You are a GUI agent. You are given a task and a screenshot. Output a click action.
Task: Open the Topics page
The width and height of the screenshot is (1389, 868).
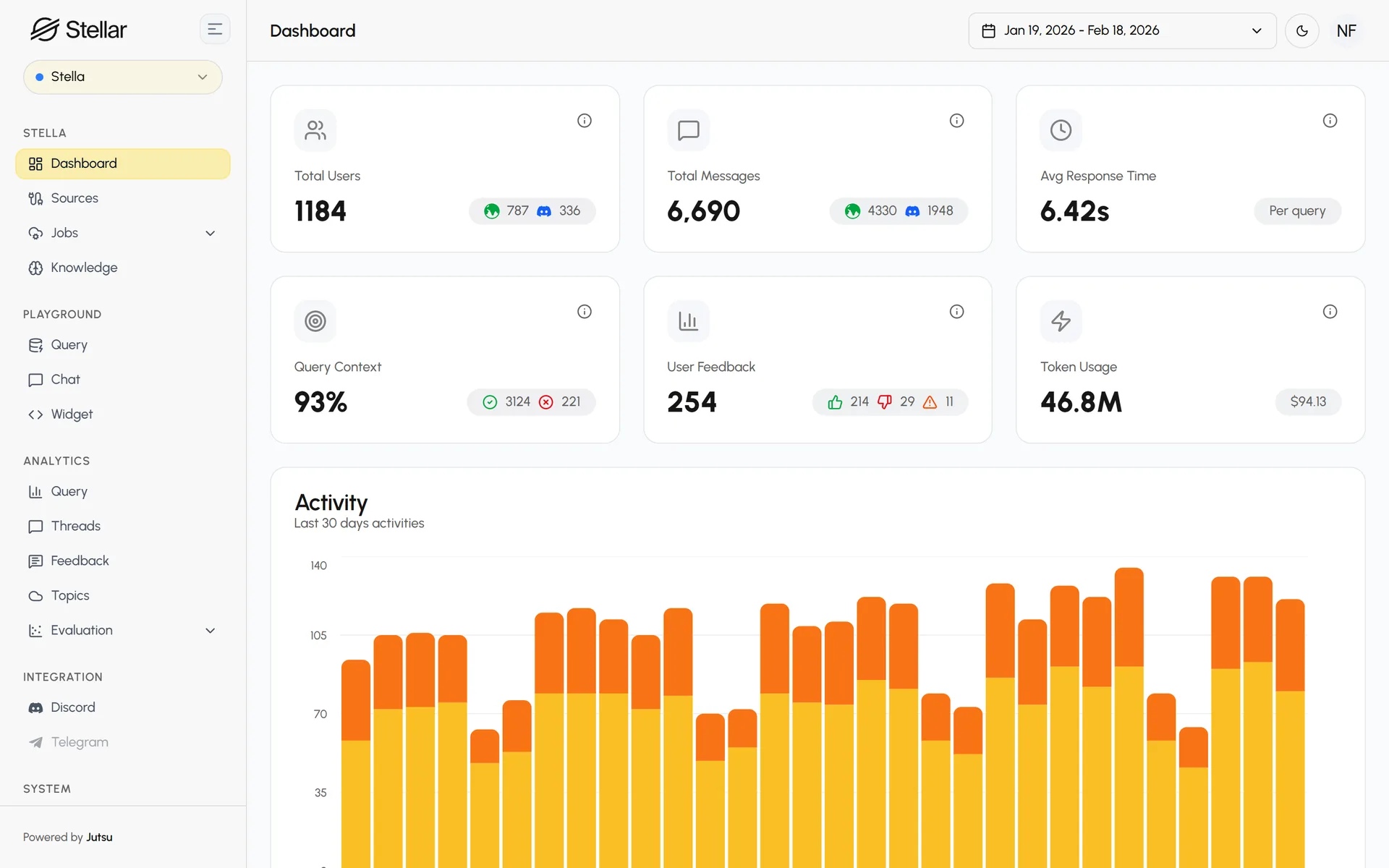pos(123,596)
